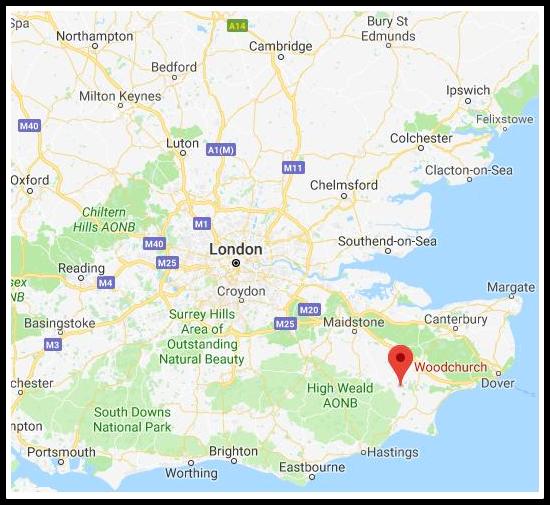This screenshot has height=505, width=550.
Task: Select the Chiltern Hills AONB label
Action: click(104, 220)
